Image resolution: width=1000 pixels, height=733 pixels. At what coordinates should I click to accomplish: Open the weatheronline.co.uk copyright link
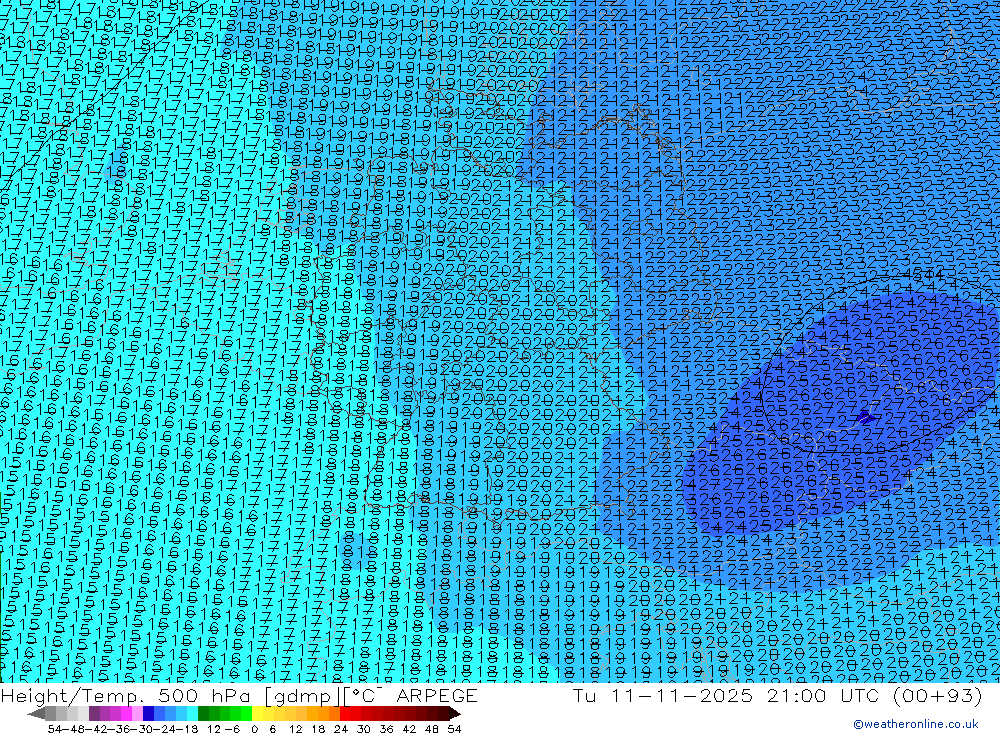pos(916,724)
